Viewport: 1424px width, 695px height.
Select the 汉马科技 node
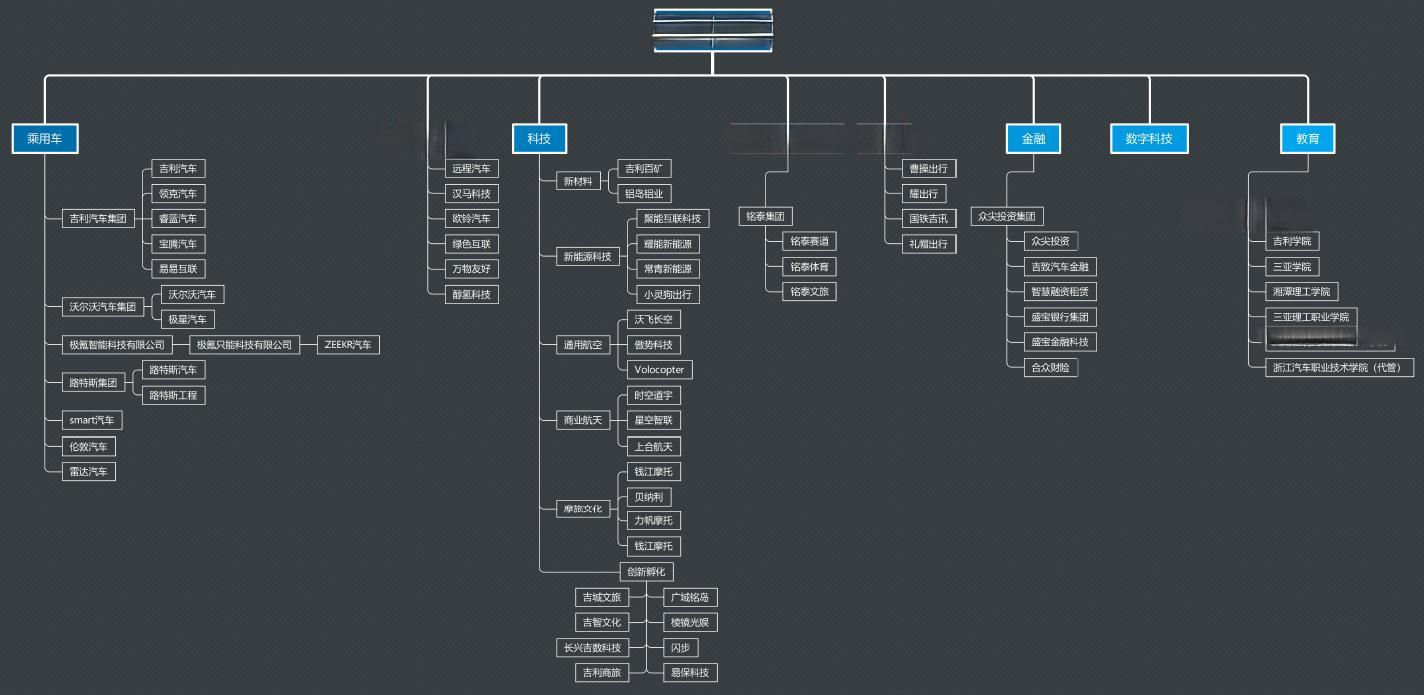coord(471,193)
